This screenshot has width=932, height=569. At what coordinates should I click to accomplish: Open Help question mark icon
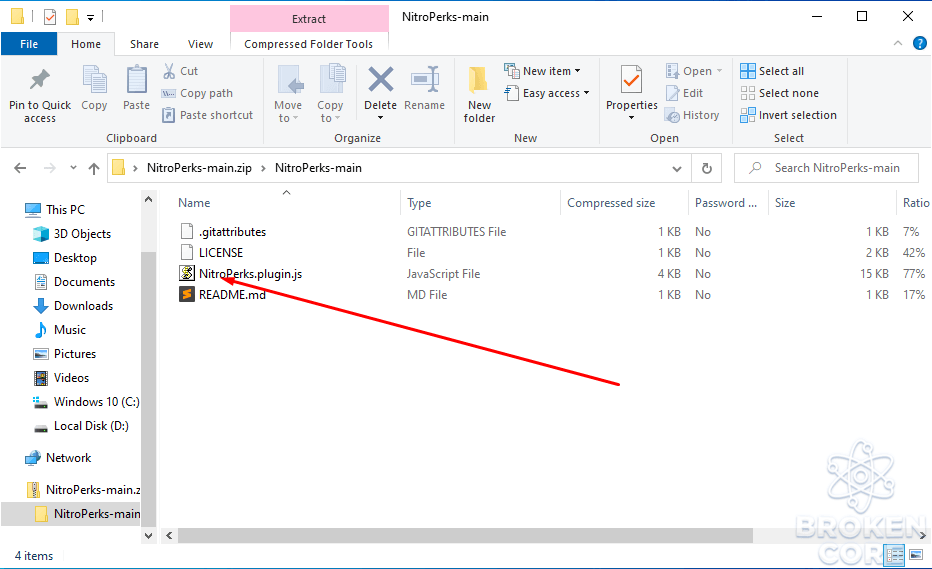(920, 43)
